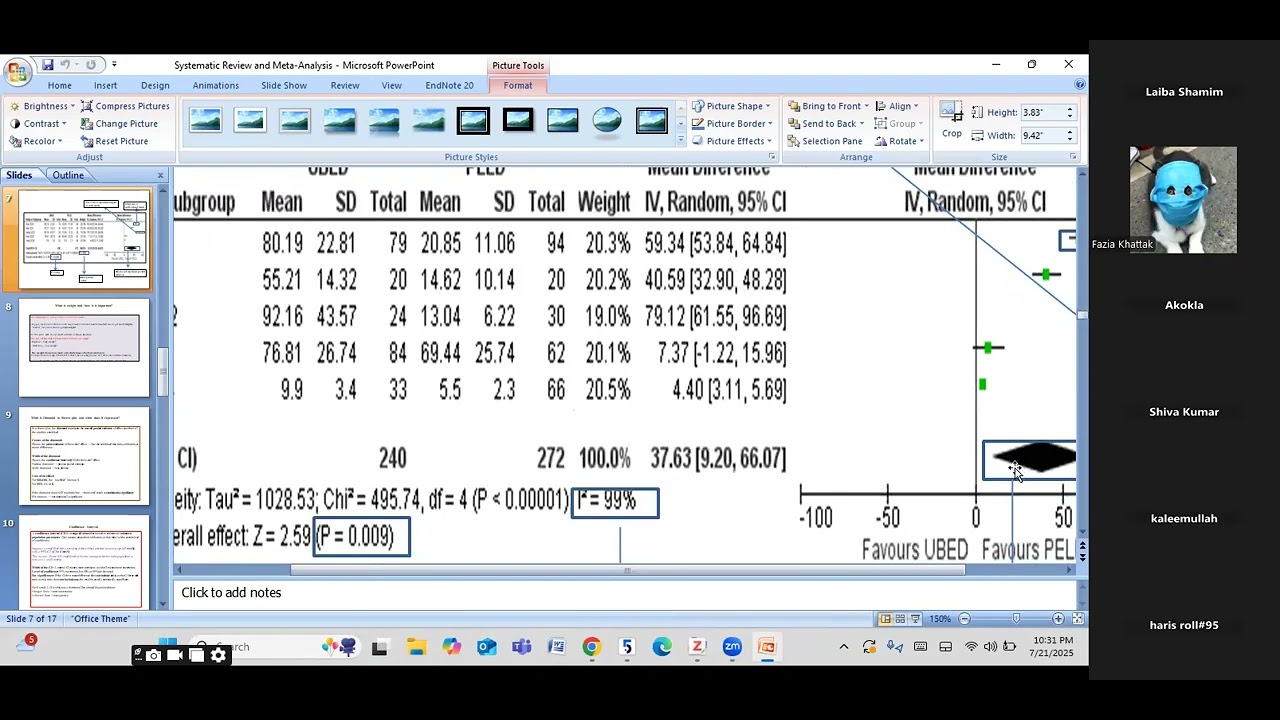Click the picture Height input field
This screenshot has height=720, width=1280.
point(1041,113)
